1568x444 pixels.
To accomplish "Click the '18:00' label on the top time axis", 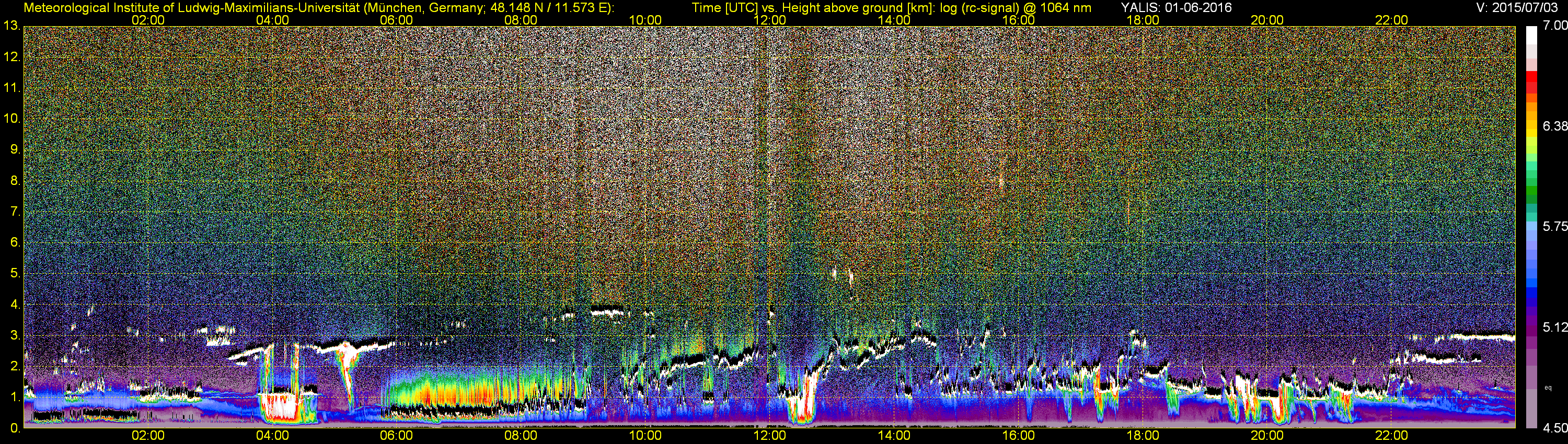I will pyautogui.click(x=1143, y=20).
